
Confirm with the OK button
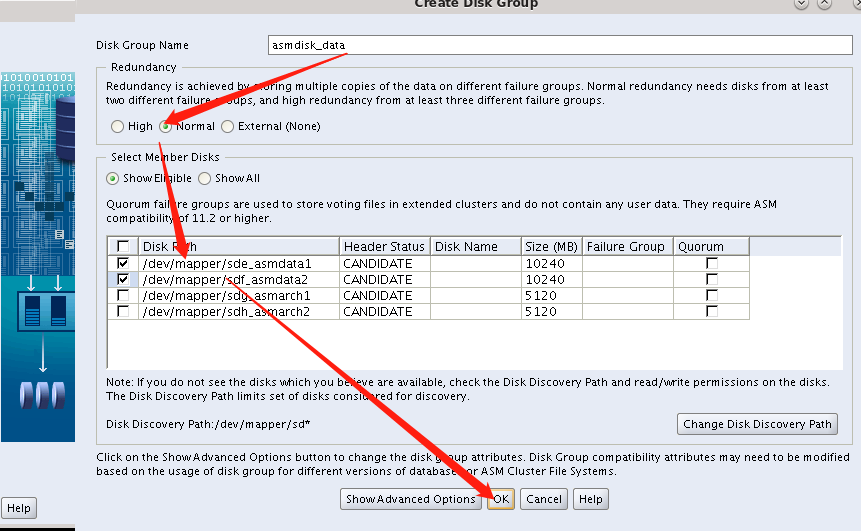pyautogui.click(x=501, y=499)
